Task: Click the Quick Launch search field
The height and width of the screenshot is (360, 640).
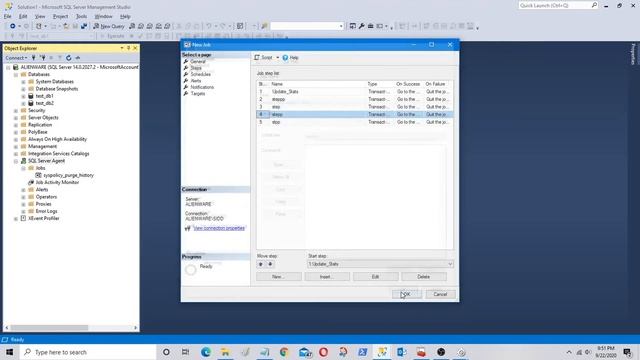Action: (x=558, y=5)
